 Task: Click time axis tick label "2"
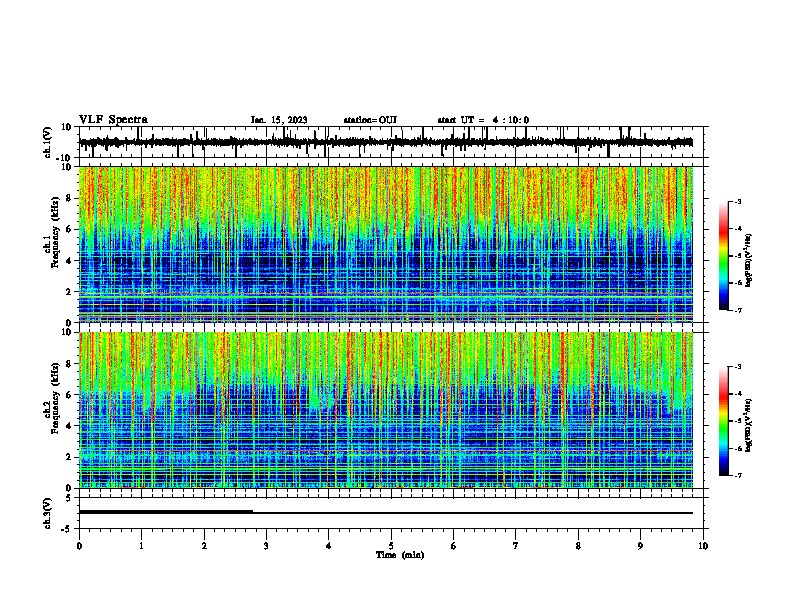click(x=204, y=546)
